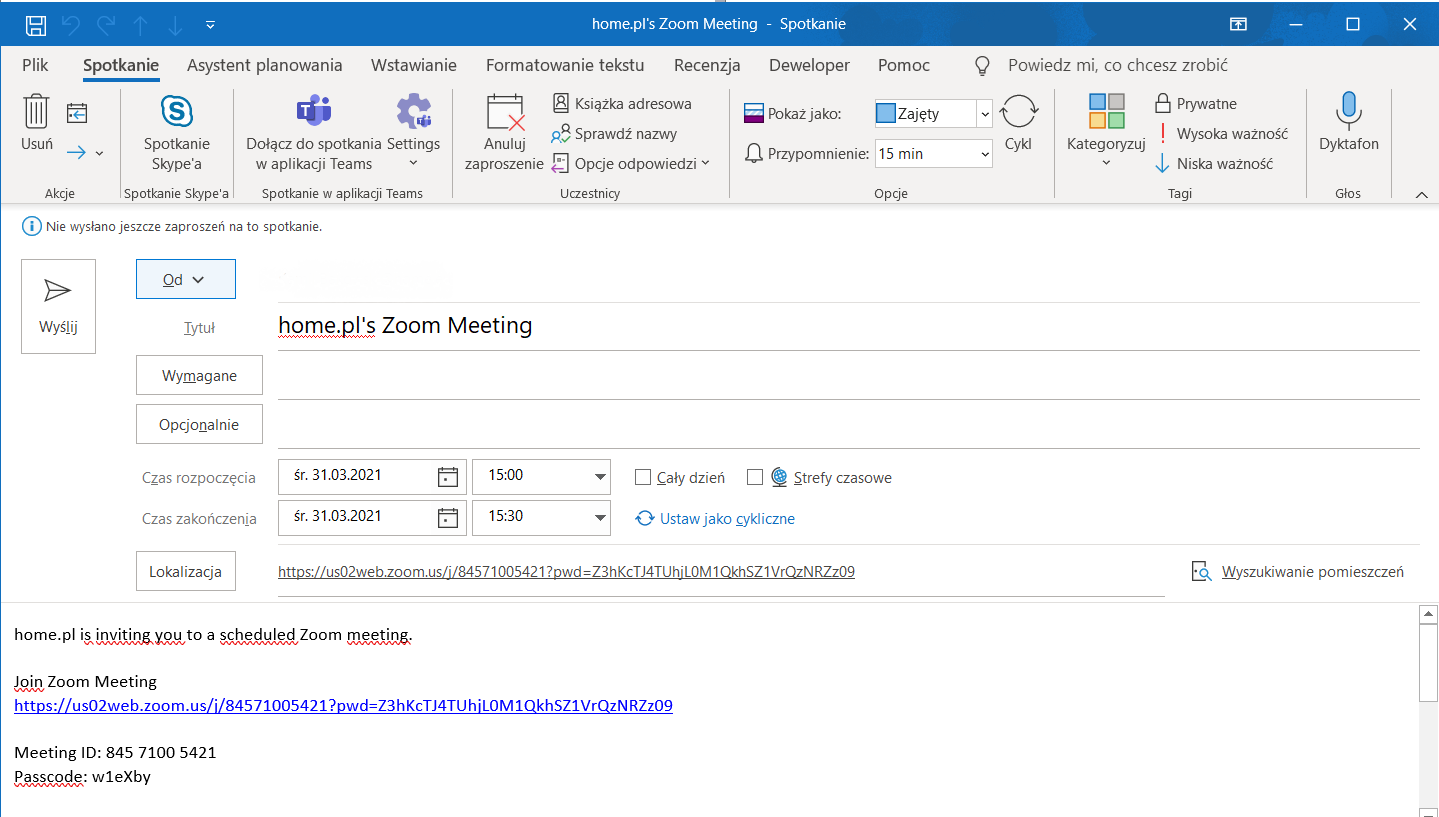1439x817 pixels.
Task: Check the Cały dzień checkbox
Action: (643, 477)
